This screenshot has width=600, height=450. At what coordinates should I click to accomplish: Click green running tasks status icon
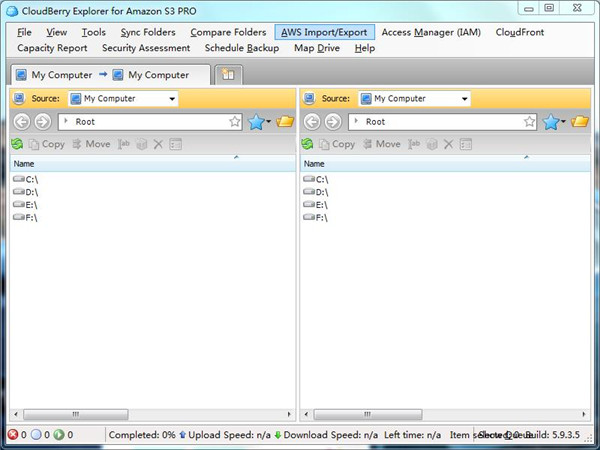coord(59,435)
